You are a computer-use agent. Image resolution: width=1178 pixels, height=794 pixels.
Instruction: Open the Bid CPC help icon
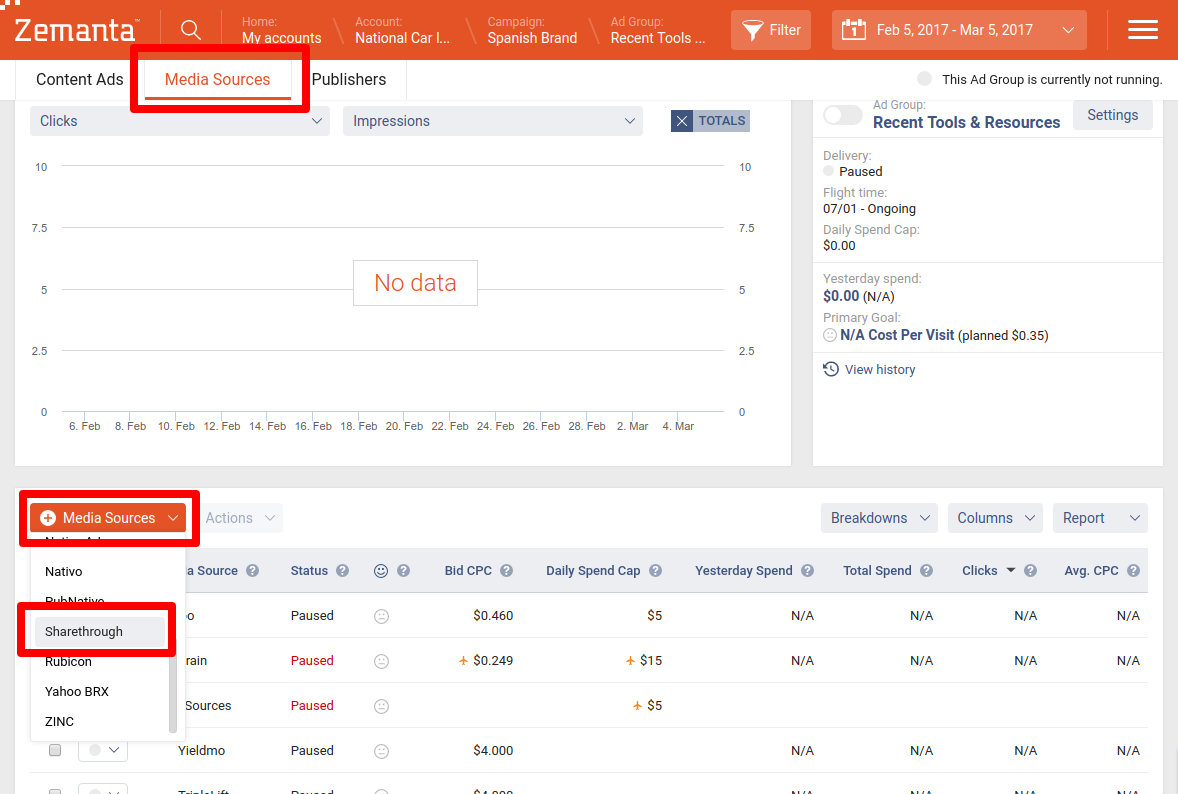coord(506,571)
